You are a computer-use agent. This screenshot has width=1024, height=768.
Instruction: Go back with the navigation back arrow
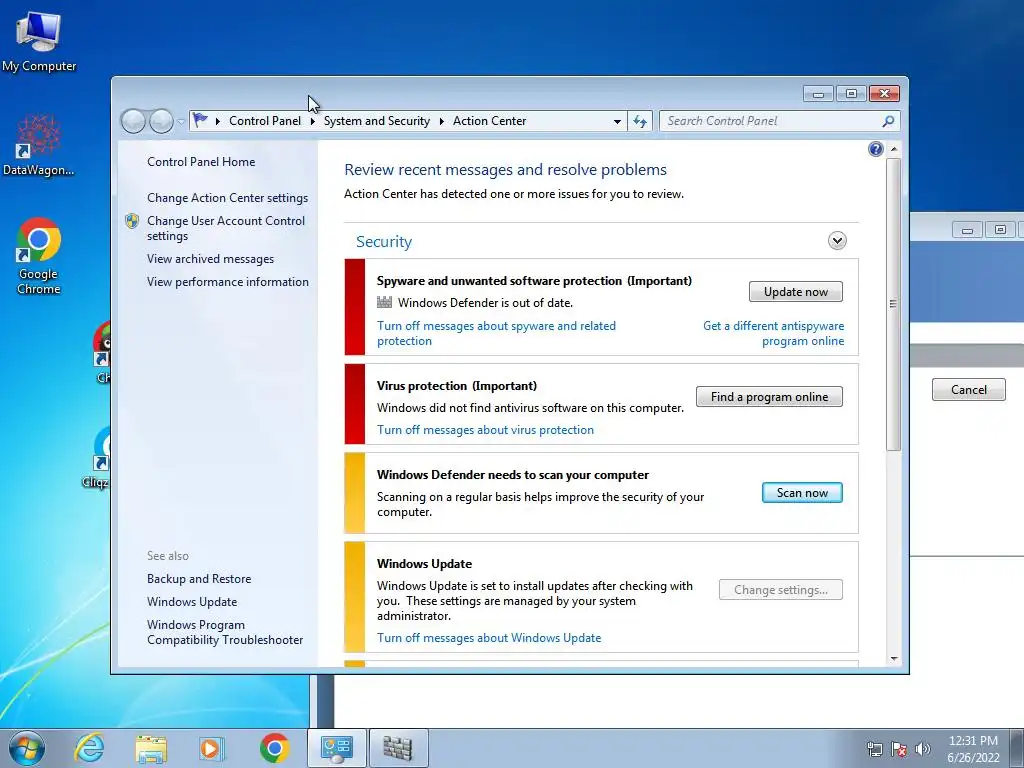[133, 121]
